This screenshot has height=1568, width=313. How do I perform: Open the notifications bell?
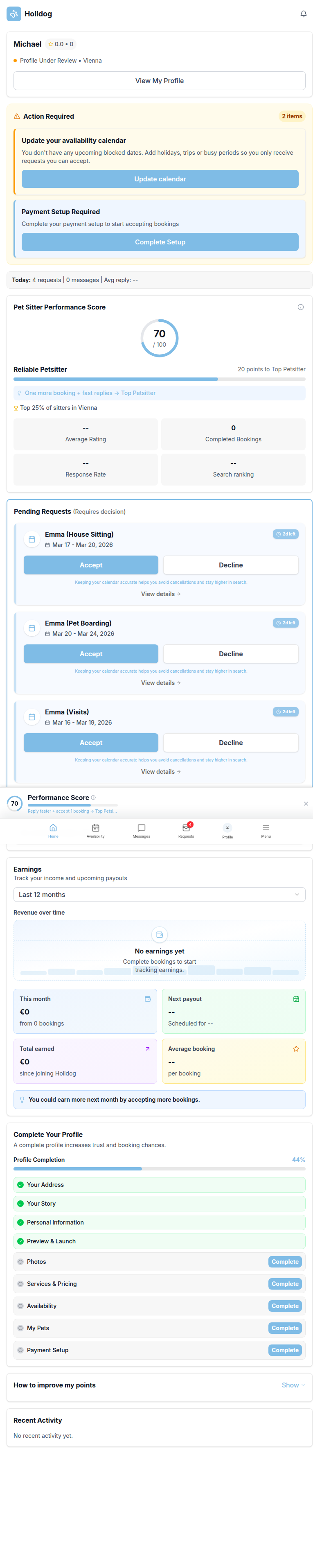tap(303, 14)
